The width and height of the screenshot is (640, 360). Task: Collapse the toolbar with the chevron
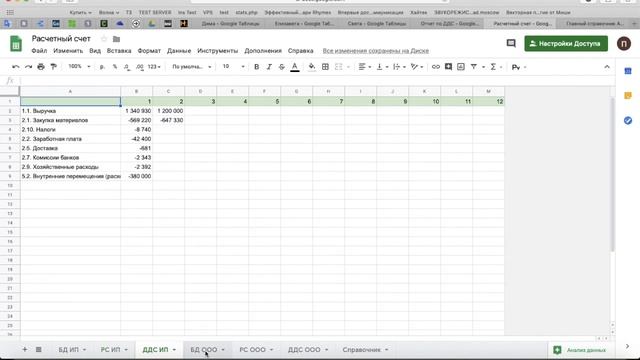point(607,67)
